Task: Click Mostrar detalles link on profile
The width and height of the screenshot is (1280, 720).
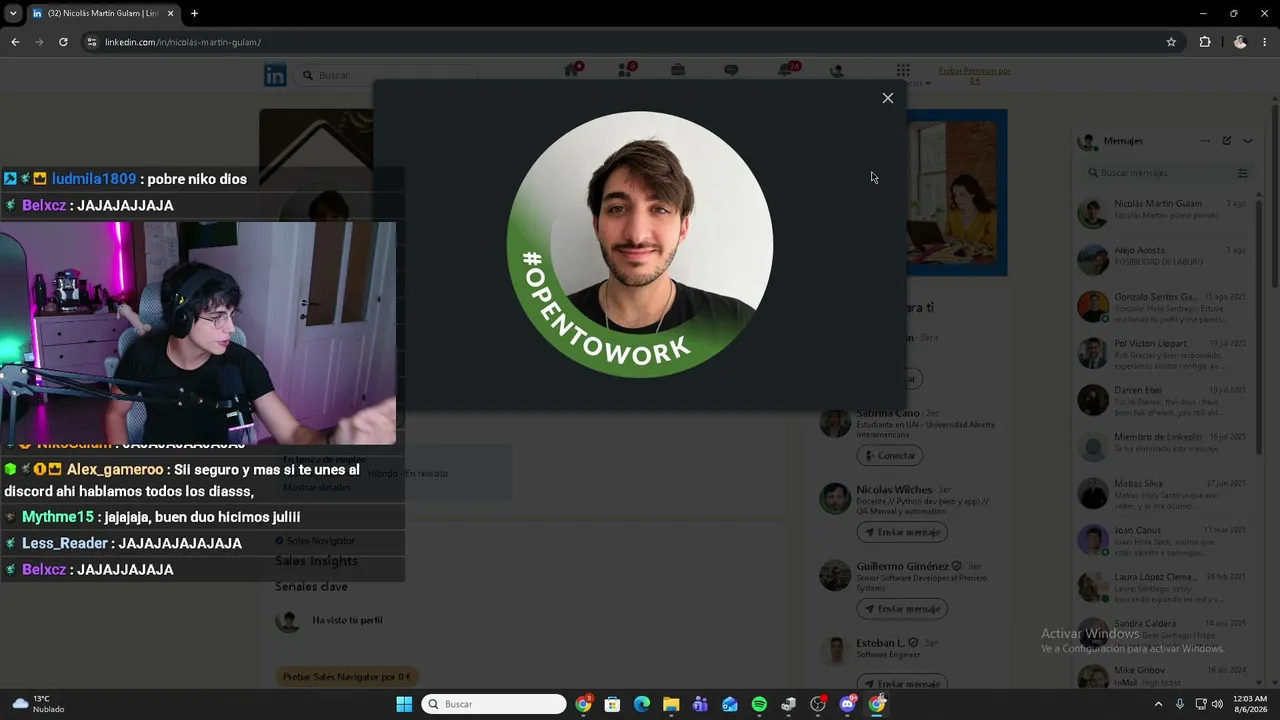Action: (317, 488)
